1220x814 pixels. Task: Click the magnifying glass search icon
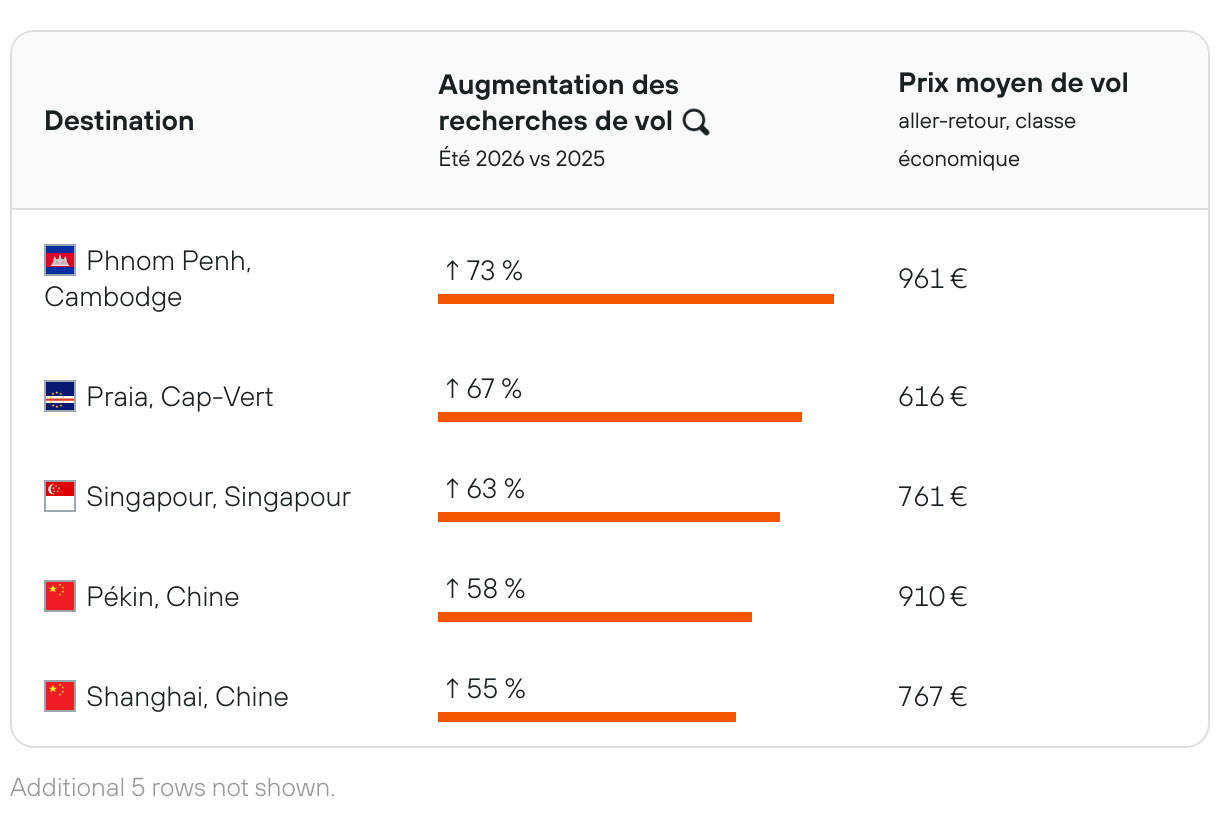696,122
